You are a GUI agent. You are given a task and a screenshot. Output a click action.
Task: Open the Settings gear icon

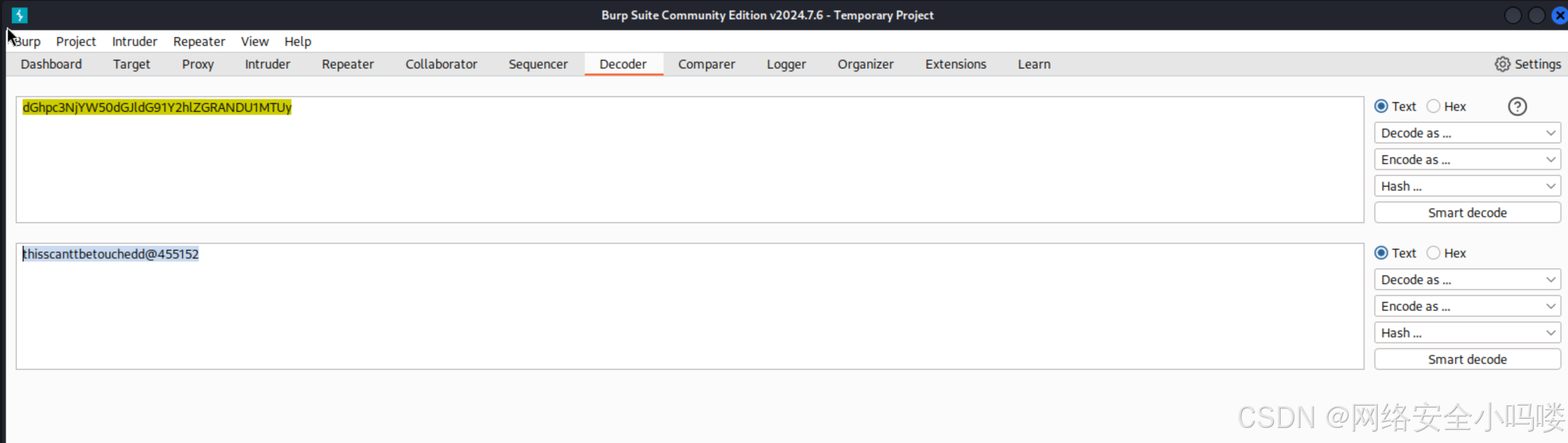pyautogui.click(x=1502, y=64)
